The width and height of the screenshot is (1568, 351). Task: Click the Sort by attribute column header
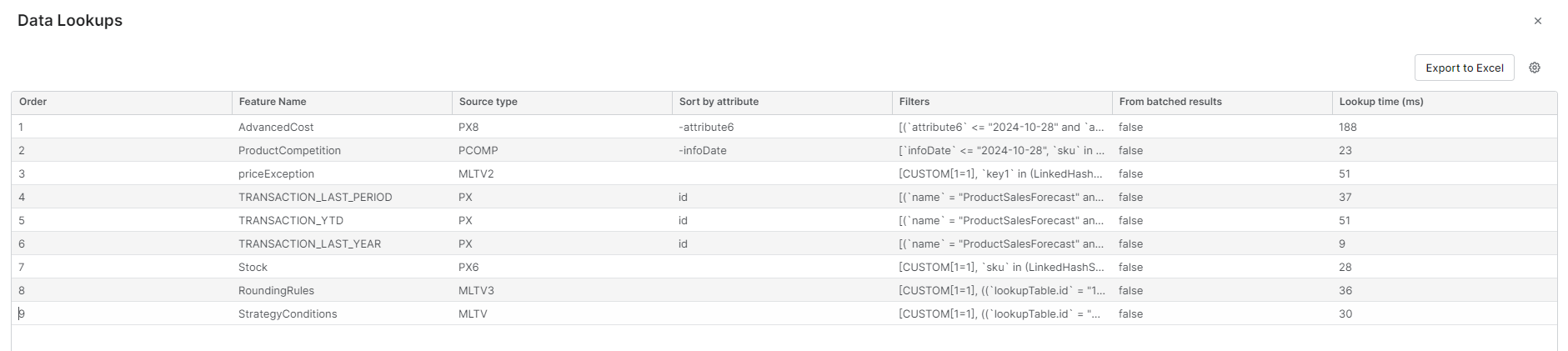(x=719, y=102)
